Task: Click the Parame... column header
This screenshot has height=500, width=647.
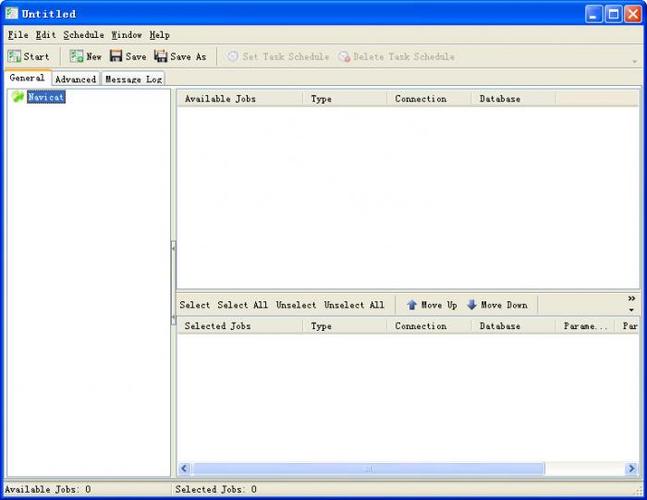Action: (x=585, y=326)
